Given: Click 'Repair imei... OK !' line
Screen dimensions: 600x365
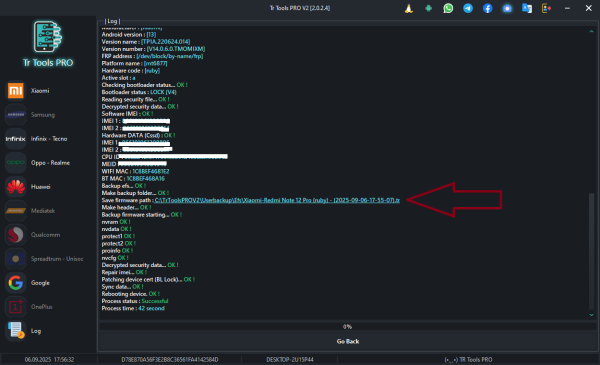Looking at the screenshot, I should [x=124, y=272].
